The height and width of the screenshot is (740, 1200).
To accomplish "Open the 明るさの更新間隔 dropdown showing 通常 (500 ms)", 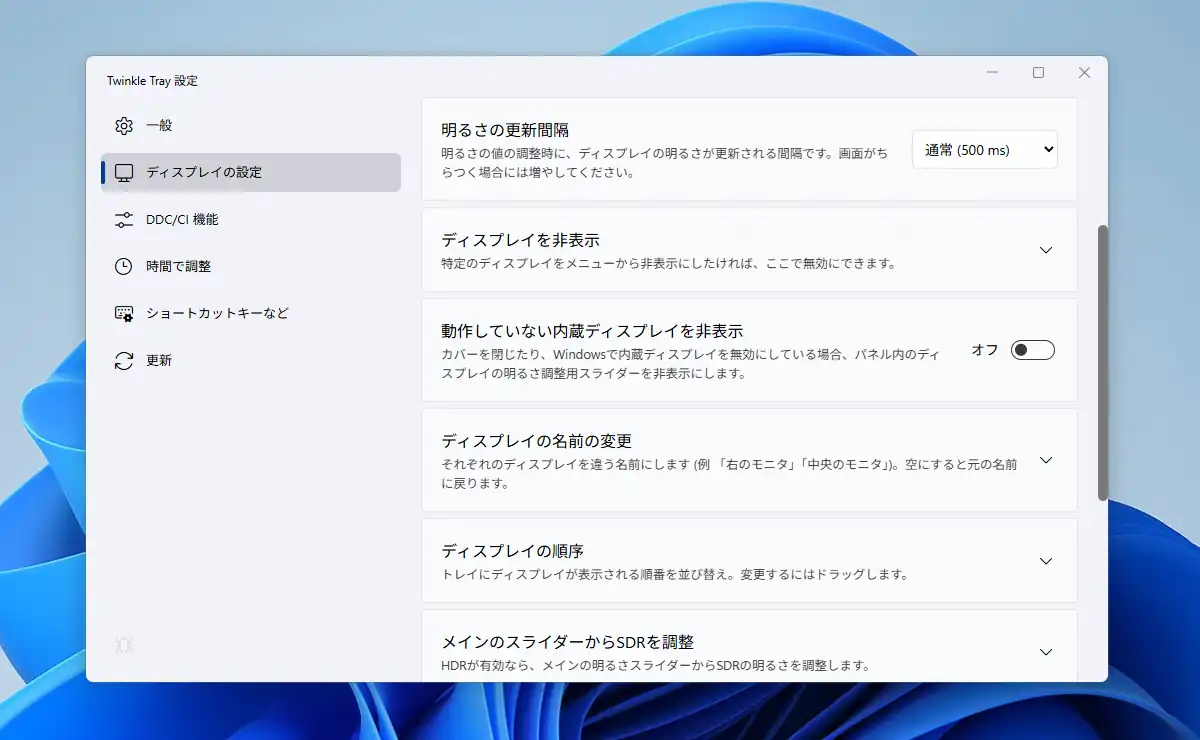I will click(984, 150).
